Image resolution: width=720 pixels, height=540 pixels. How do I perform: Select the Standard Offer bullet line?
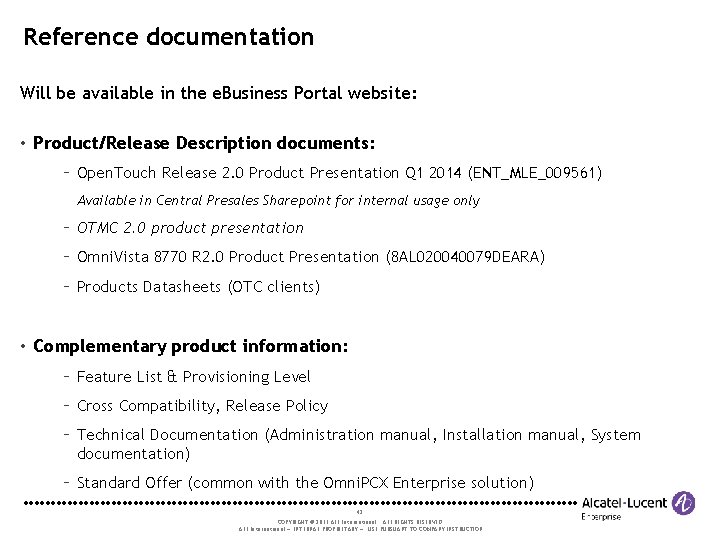(305, 482)
